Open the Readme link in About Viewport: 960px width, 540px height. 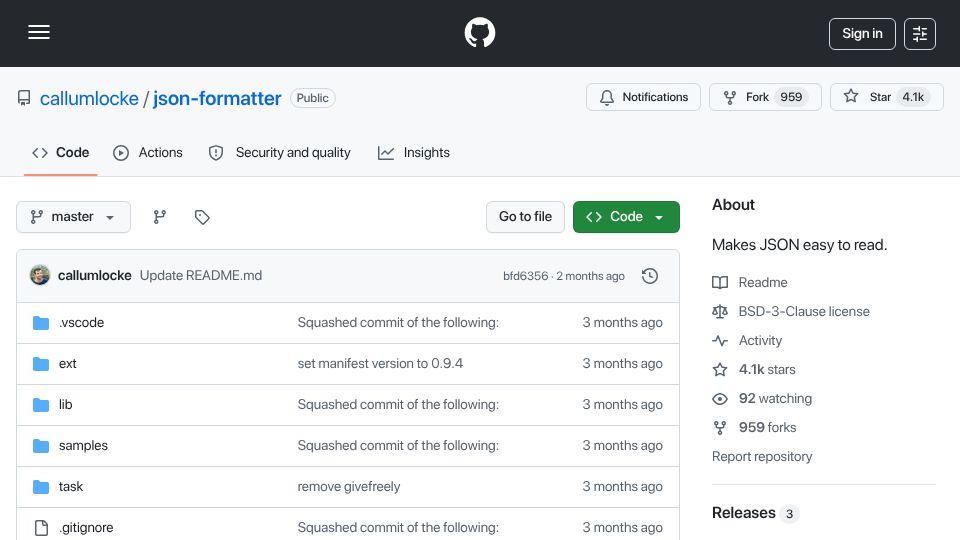tap(763, 282)
